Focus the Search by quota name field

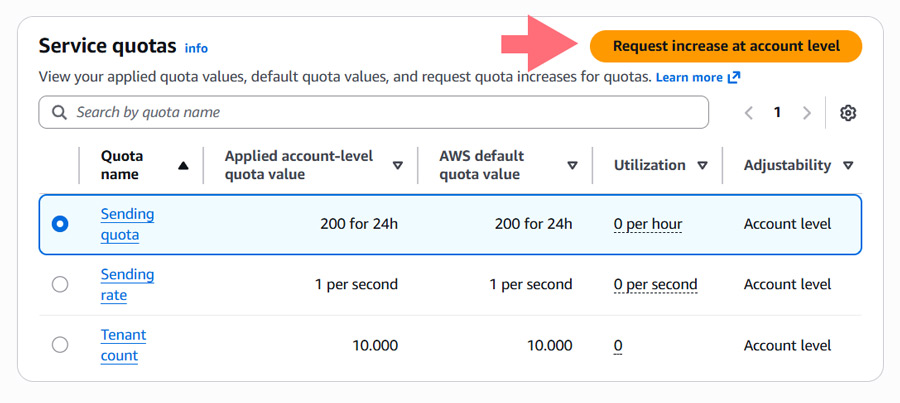click(x=374, y=113)
